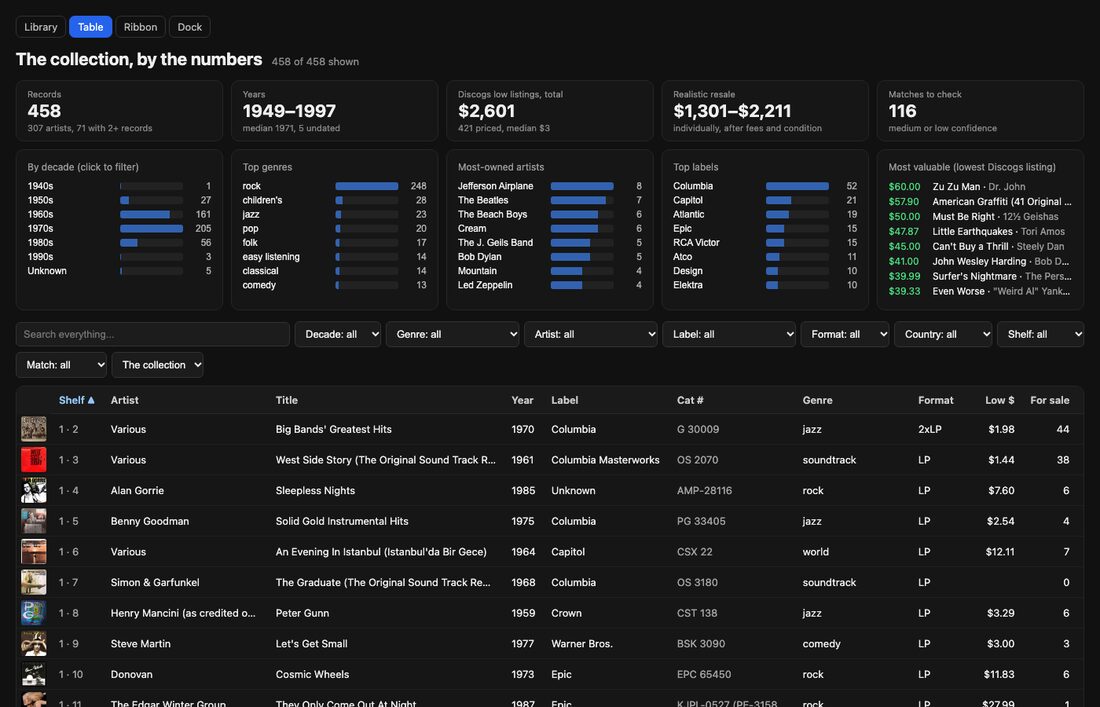Image resolution: width=1100 pixels, height=707 pixels.
Task: Open Big Bands' Greatest Hits cover thumbnail
Action: click(x=34, y=429)
